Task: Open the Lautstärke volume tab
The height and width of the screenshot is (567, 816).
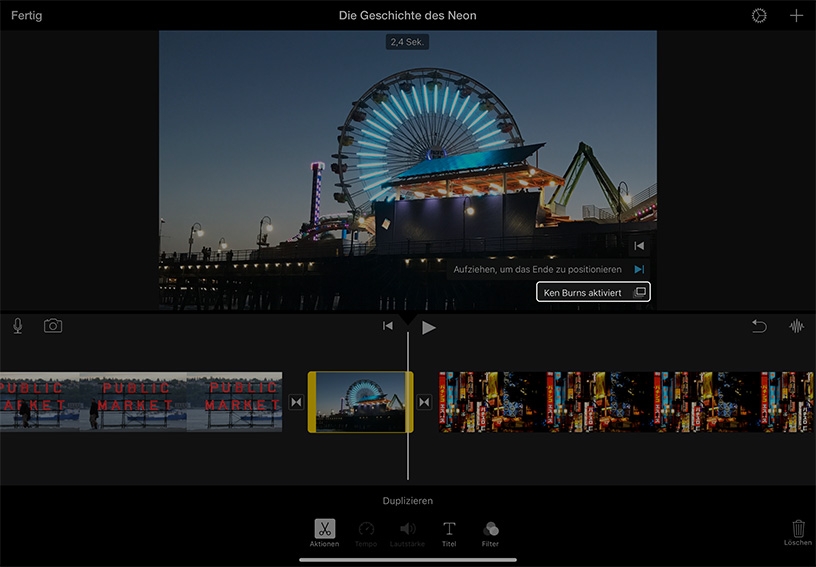Action: tap(407, 533)
